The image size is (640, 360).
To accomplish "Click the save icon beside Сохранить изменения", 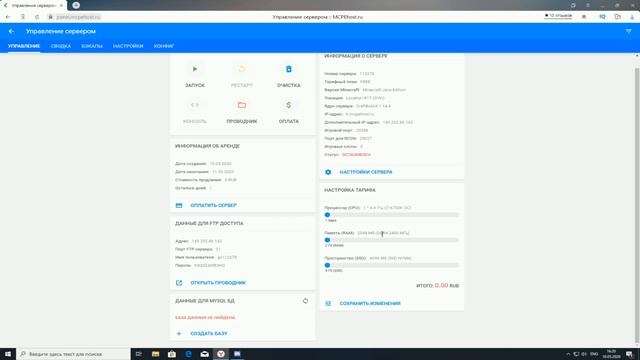I will [x=328, y=304].
